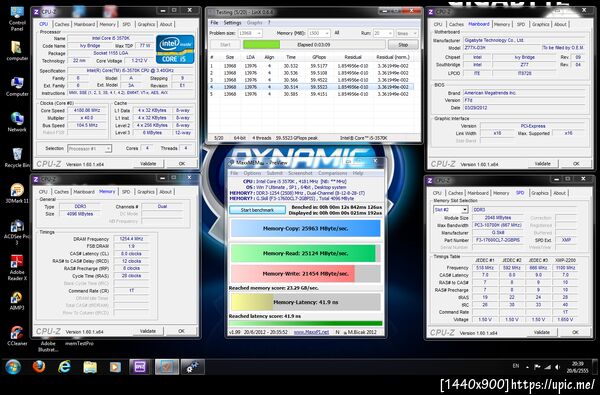Launch ACDSee Pro 3 desktop shortcut
600x395 pixels.
[x=17, y=232]
